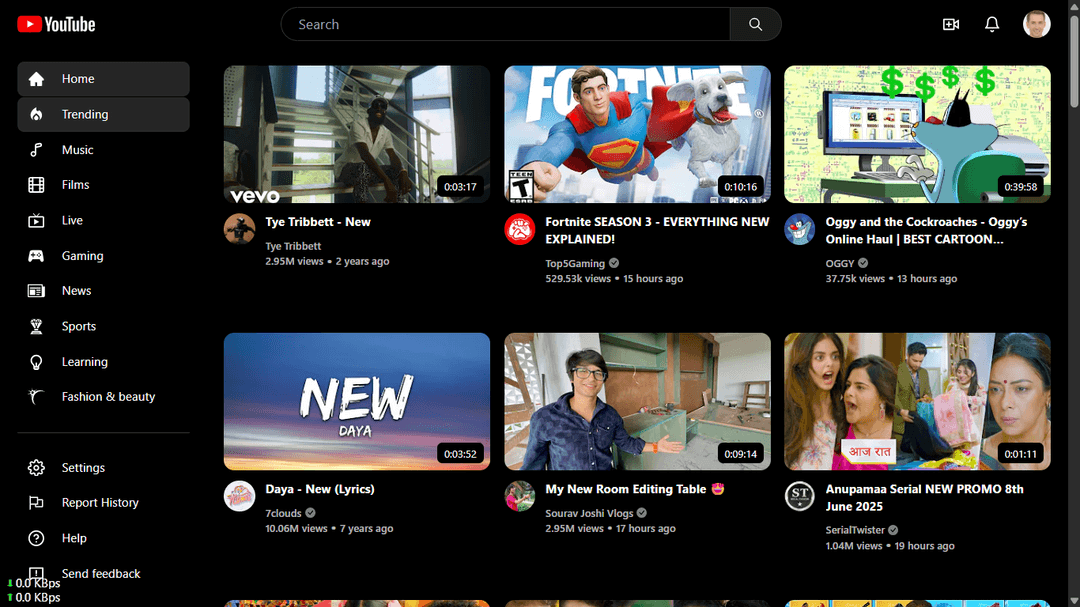Open Daya - New (Lyrics) video title
The height and width of the screenshot is (607, 1080).
320,489
